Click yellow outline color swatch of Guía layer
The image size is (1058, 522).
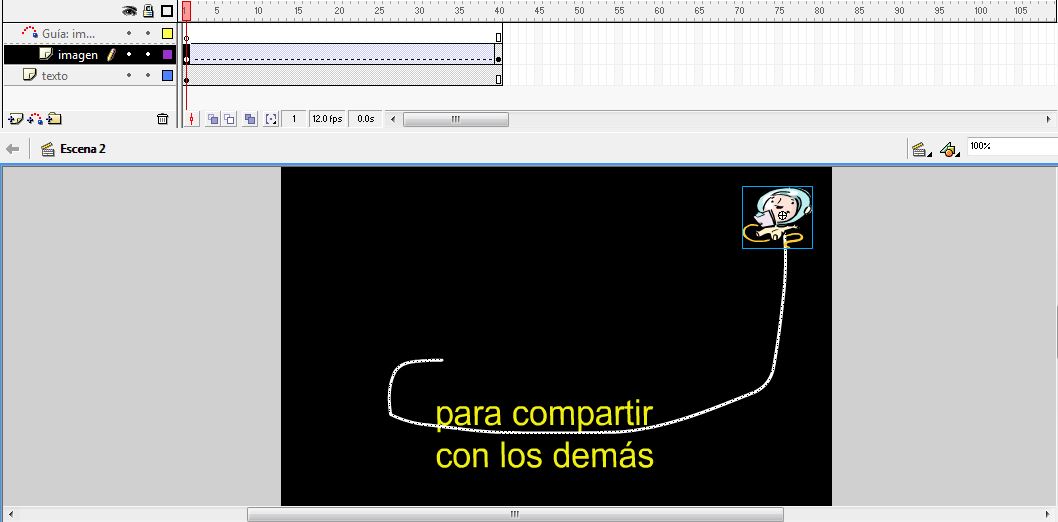click(167, 33)
